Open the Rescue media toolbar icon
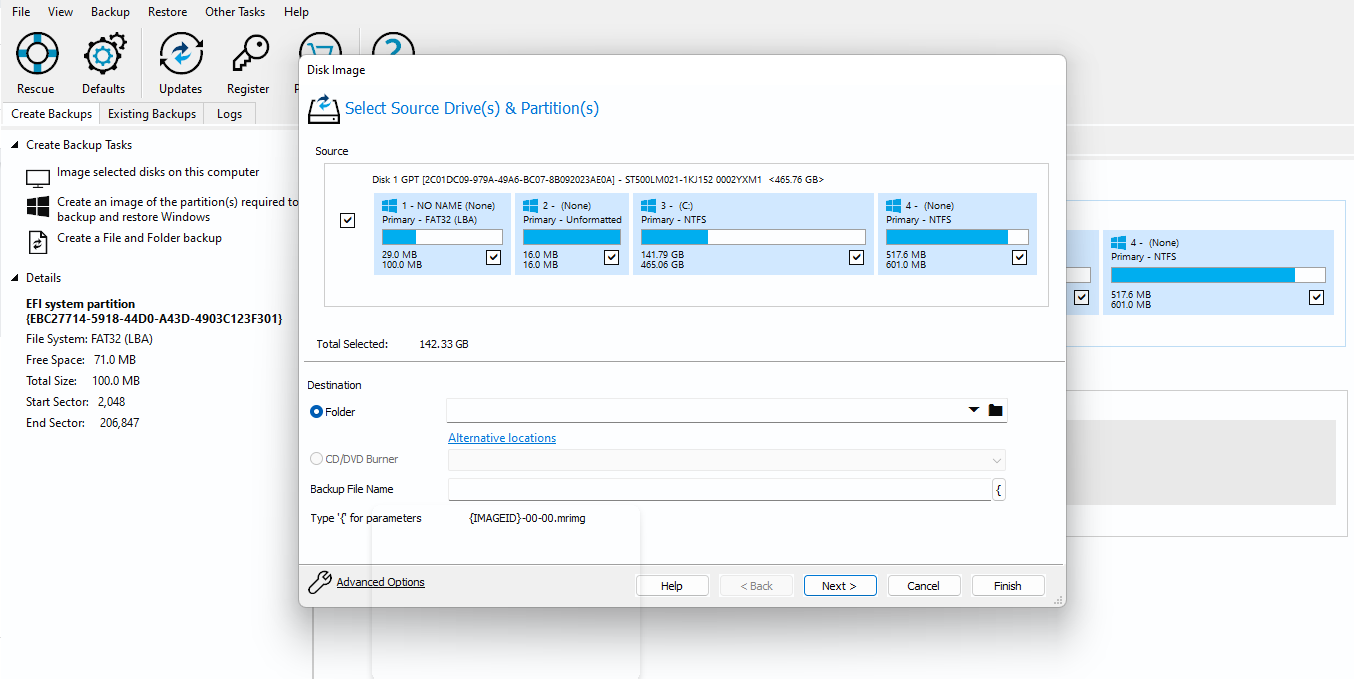This screenshot has width=1354, height=679. (38, 53)
